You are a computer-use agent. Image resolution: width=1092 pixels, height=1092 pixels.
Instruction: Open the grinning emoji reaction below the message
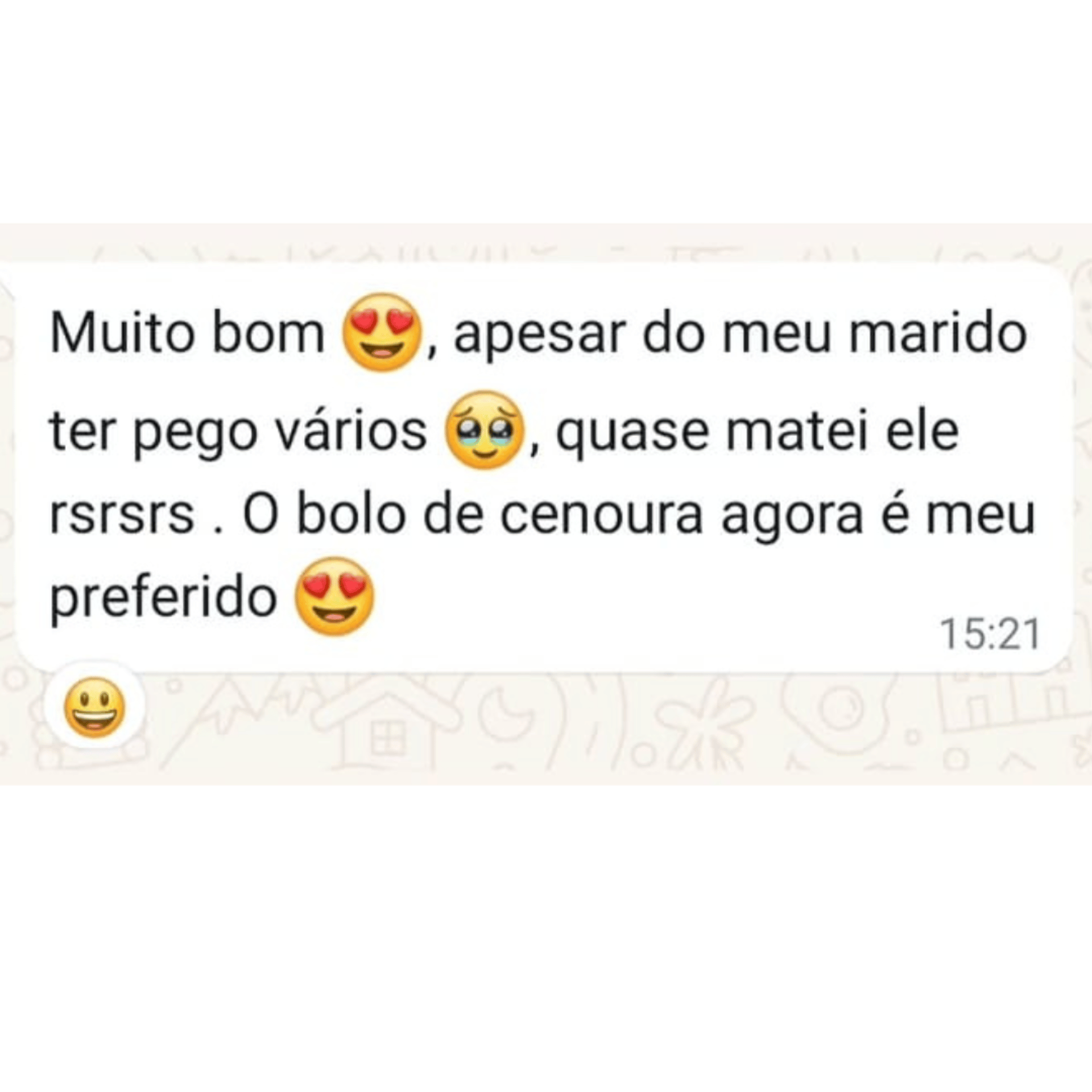94,708
